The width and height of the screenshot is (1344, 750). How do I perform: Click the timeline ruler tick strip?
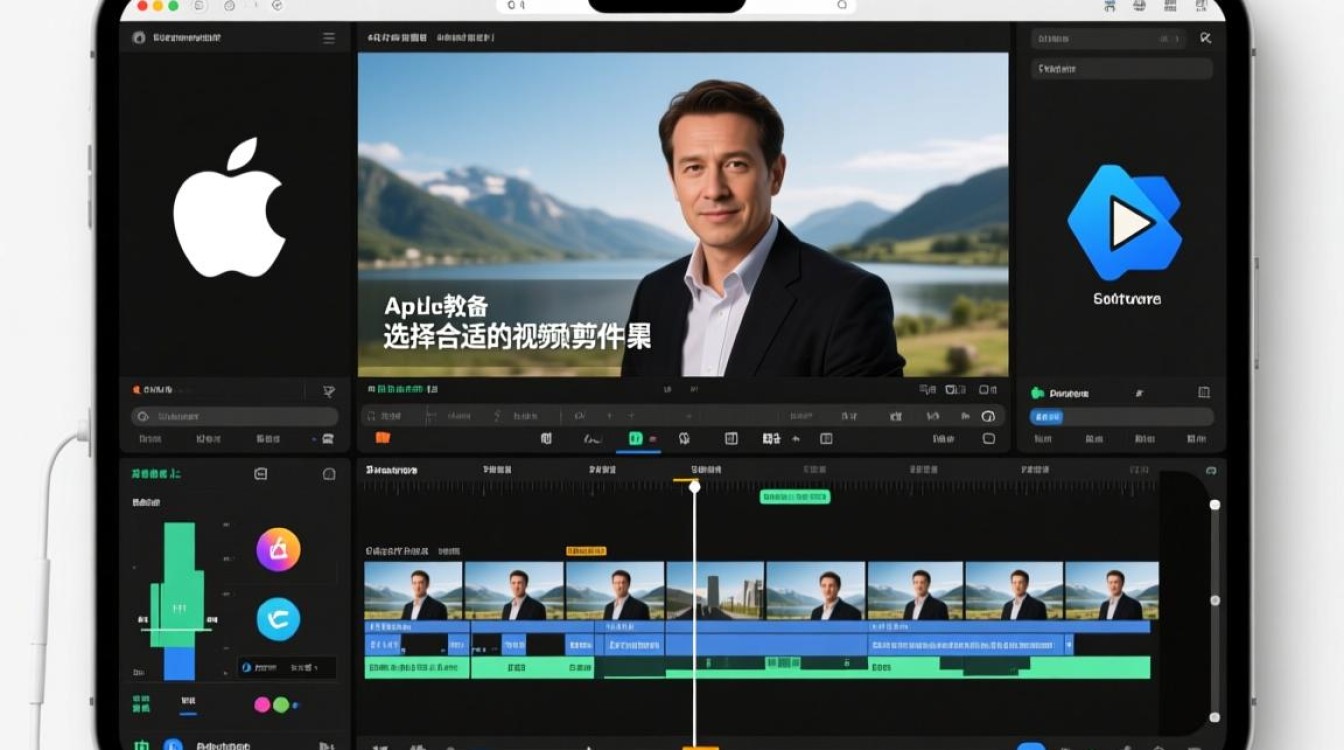pyautogui.click(x=760, y=487)
